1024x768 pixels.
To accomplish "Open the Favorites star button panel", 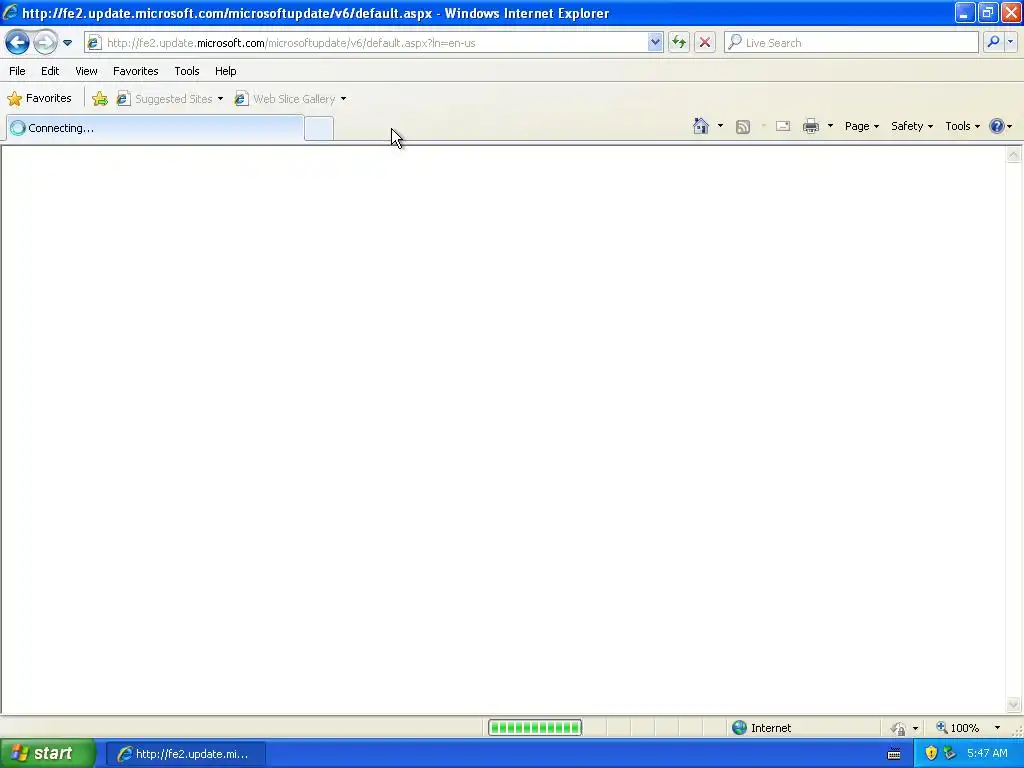I will tap(39, 99).
